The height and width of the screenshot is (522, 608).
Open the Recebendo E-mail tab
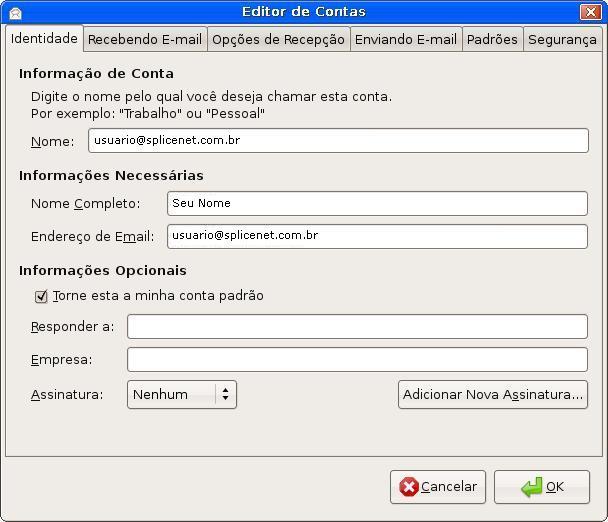(145, 40)
